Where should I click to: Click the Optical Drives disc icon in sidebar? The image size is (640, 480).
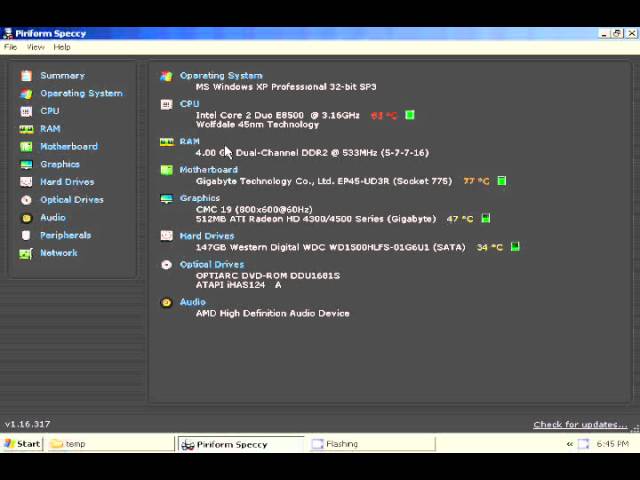pyautogui.click(x=26, y=200)
